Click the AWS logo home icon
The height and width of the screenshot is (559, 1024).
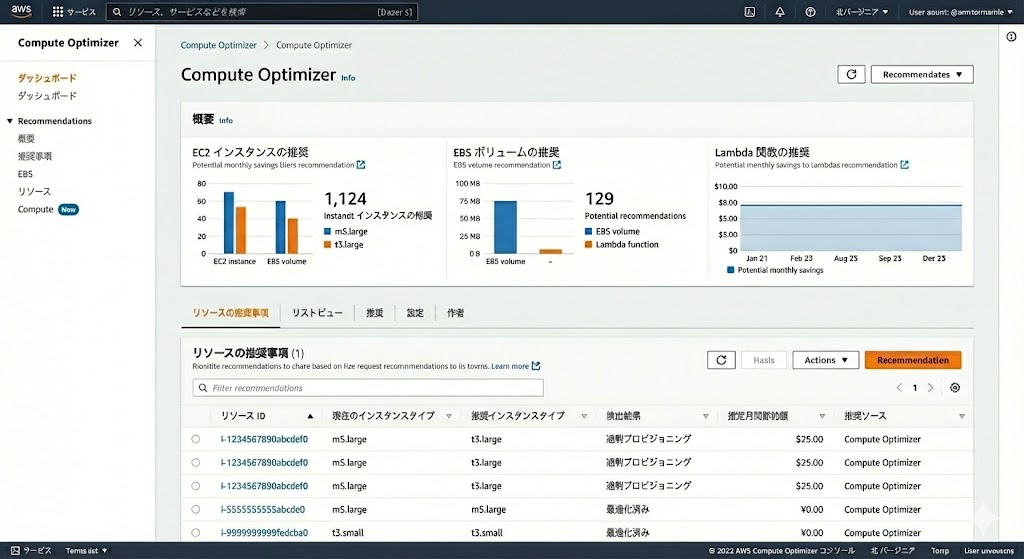click(21, 11)
